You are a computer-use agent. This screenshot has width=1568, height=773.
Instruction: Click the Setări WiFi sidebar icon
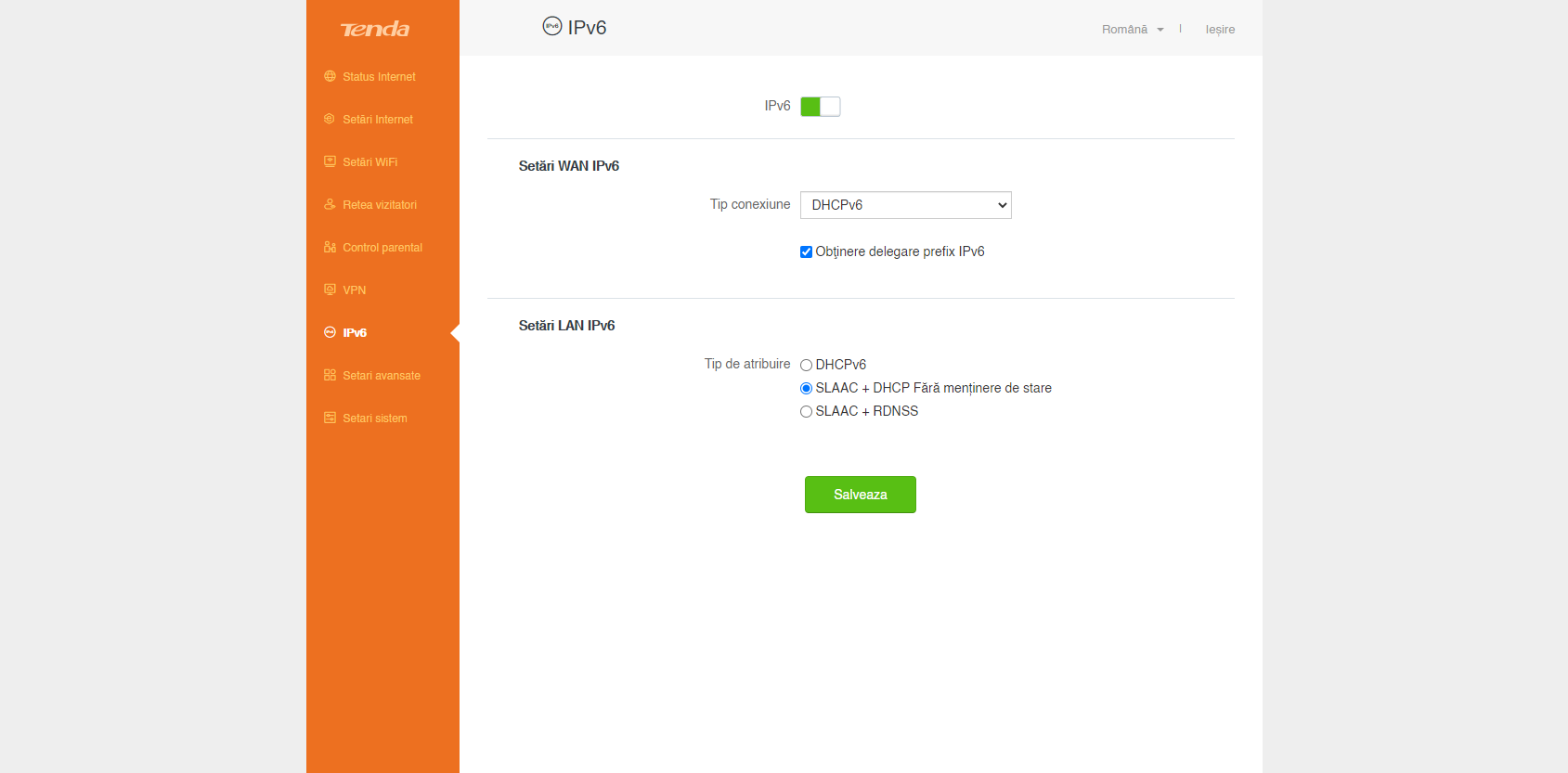pos(330,161)
